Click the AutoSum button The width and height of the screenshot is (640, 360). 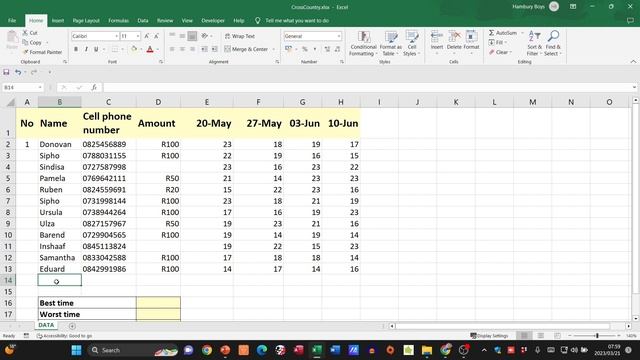coord(503,33)
